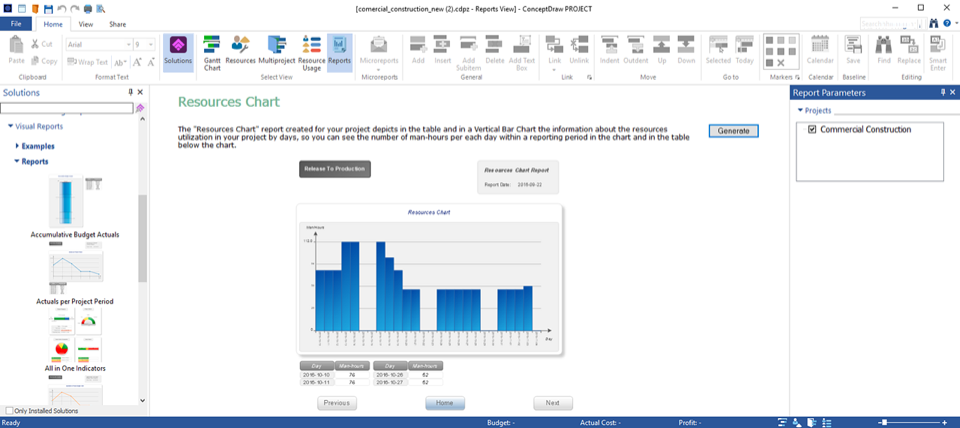960x428 pixels.
Task: Open the View ribbon tab
Action: 86,24
